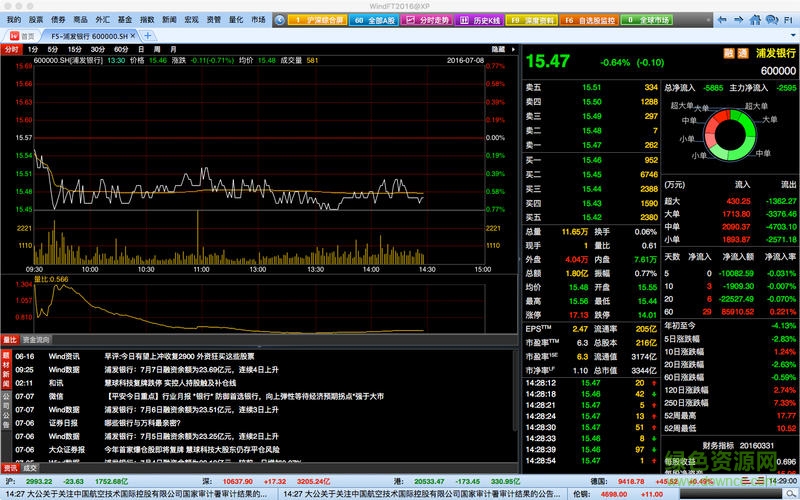Image resolution: width=800 pixels, height=500 pixels.
Task: Open news 今年首家爆仓股即将复牌
Action: [x=192, y=449]
